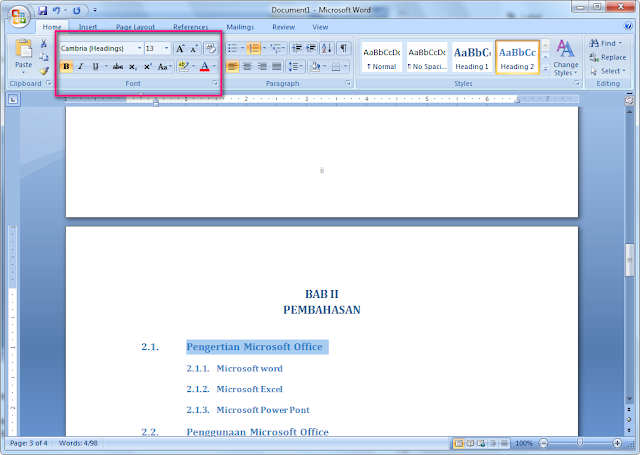Click the Change Styles icon
This screenshot has width=640, height=455.
[x=565, y=49]
